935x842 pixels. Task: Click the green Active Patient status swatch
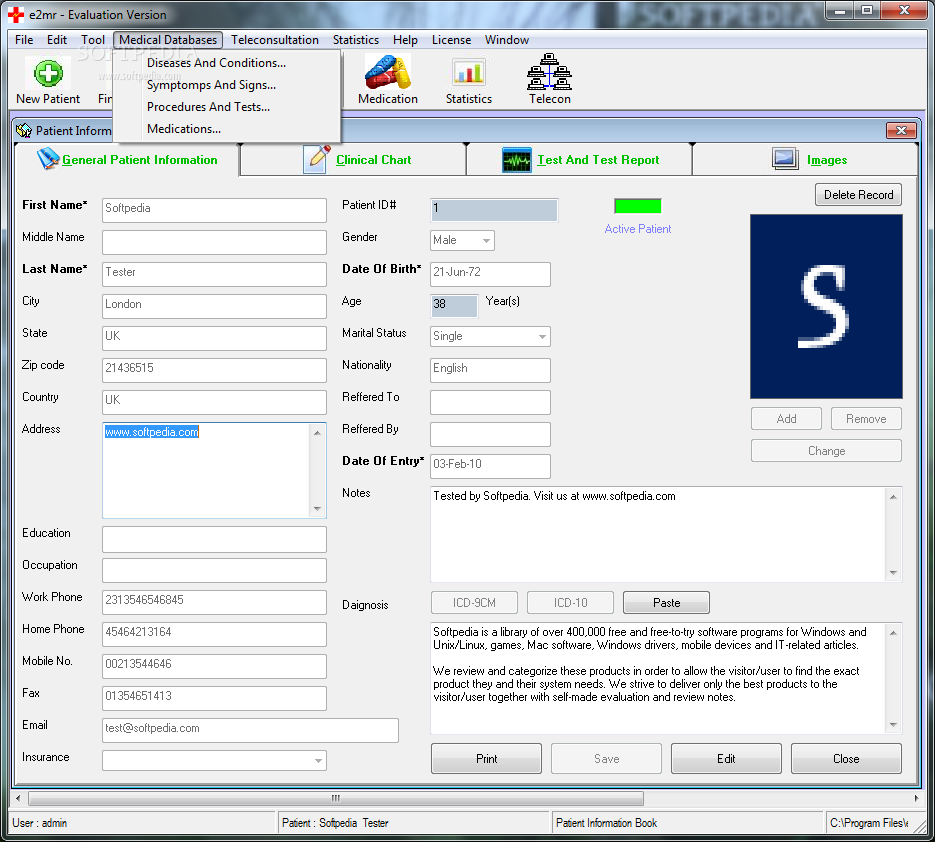[x=637, y=206]
